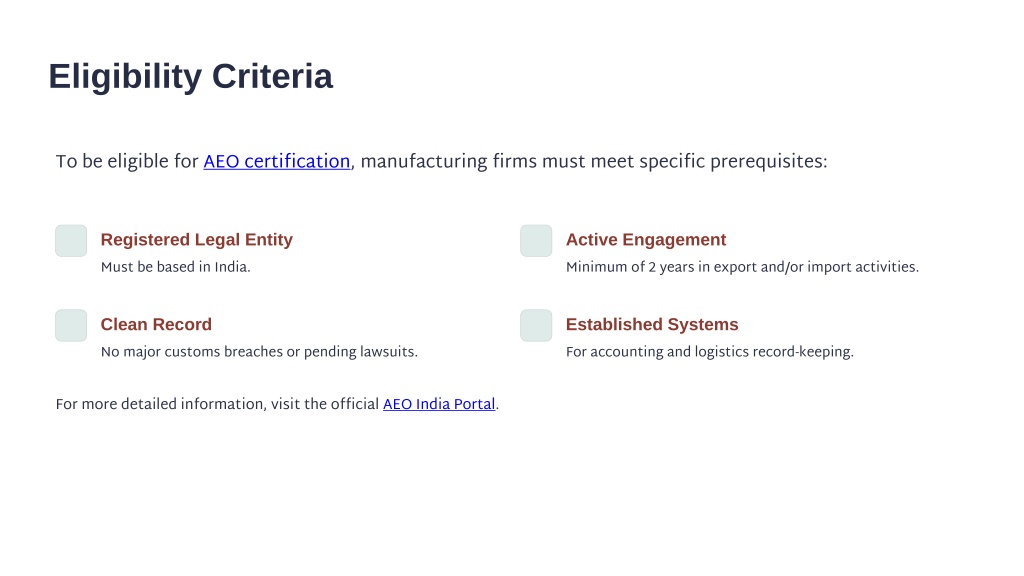Click the icon box beside Registered Legal Entity
This screenshot has width=1024, height=576.
(71, 241)
